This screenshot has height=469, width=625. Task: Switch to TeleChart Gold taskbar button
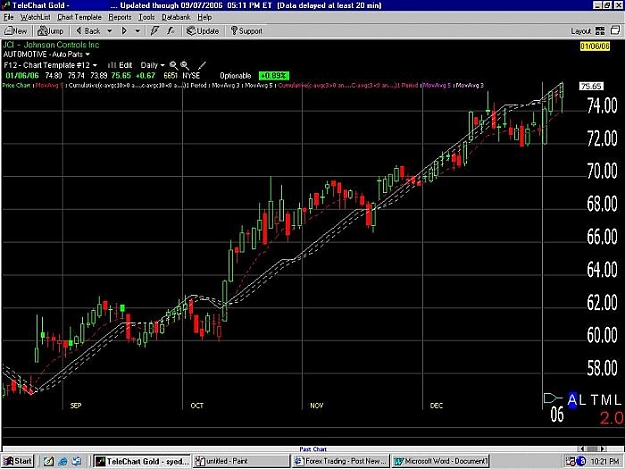point(142,461)
